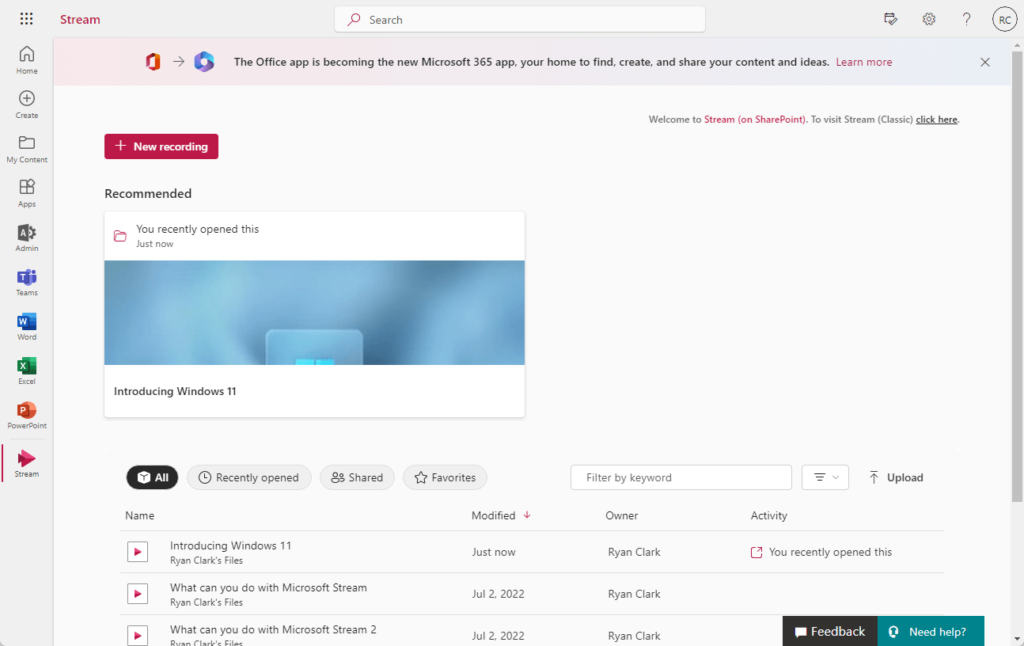The image size is (1024, 646).
Task: Open What can you do with Microsoft Stream 2
Action: pyautogui.click(x=273, y=629)
